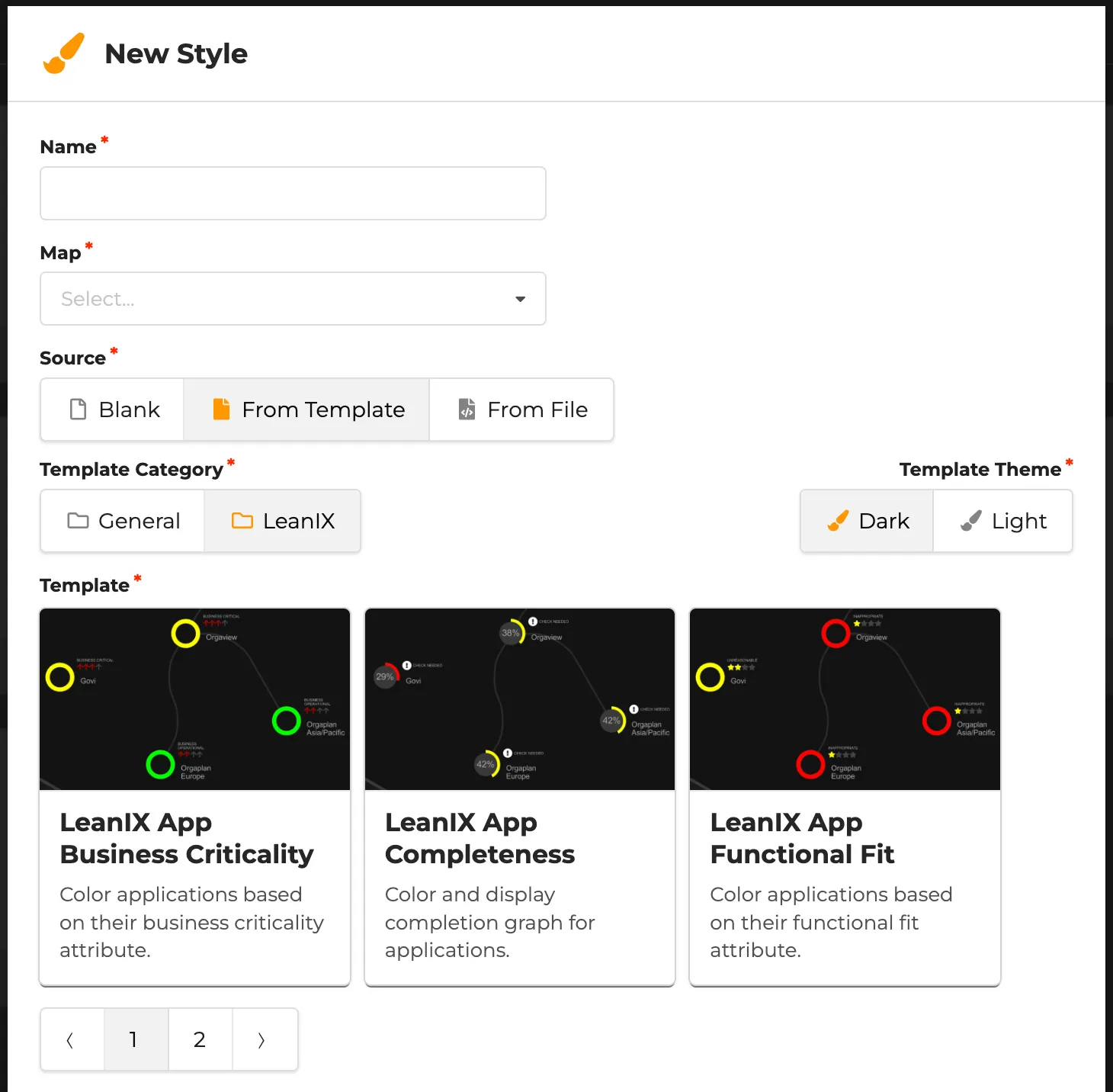Click the orange template file icon
The image size is (1113, 1092).
point(221,409)
